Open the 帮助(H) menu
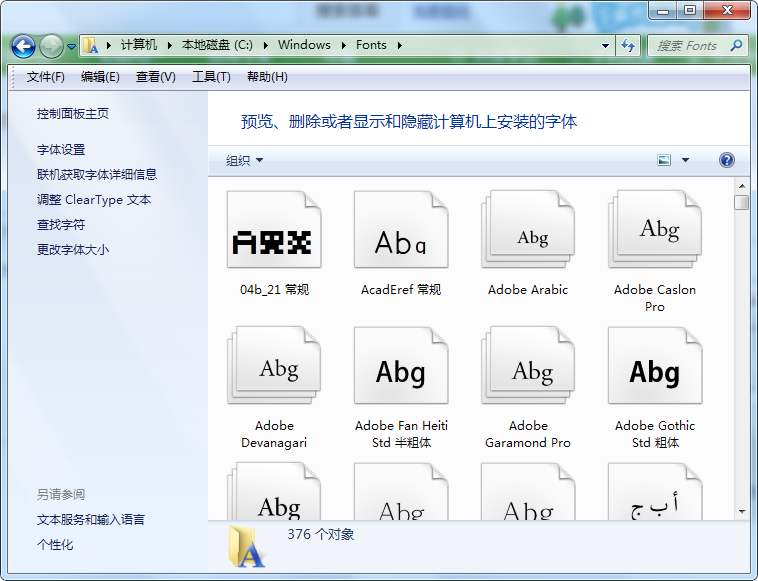This screenshot has width=758, height=581. click(x=267, y=77)
